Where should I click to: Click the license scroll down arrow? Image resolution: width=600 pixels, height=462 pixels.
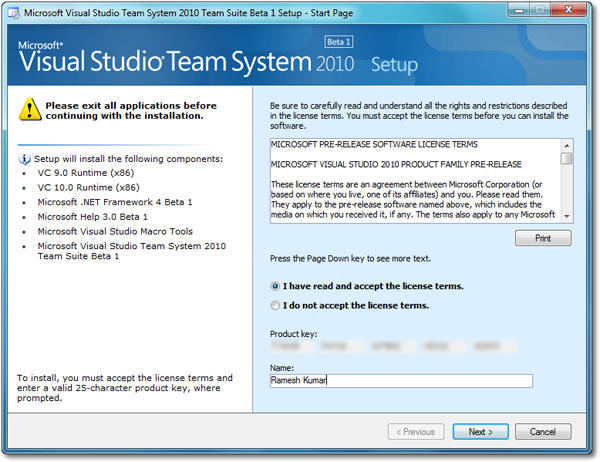pyautogui.click(x=567, y=216)
